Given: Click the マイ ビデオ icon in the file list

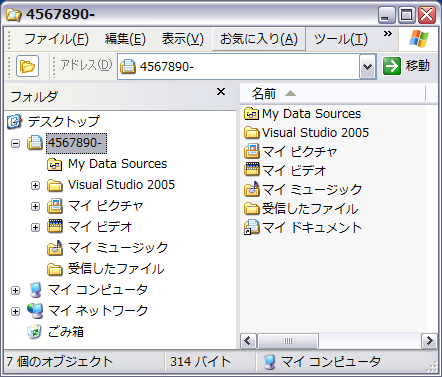Looking at the screenshot, I should click(252, 170).
